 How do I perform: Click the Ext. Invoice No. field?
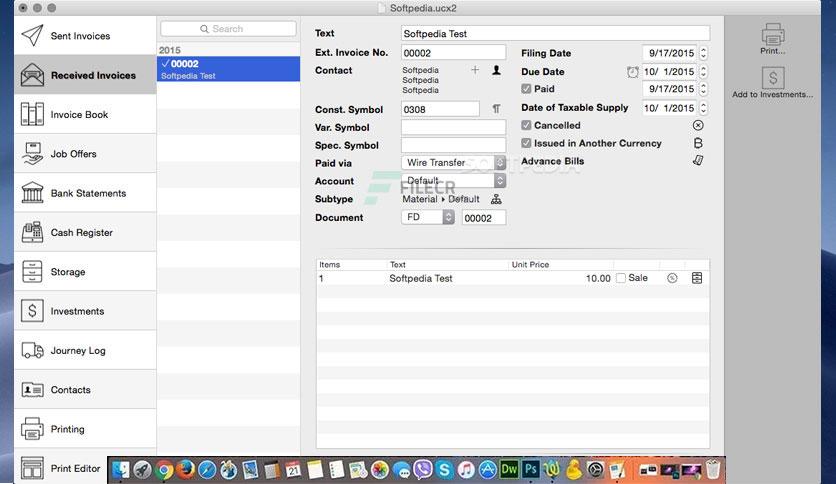tap(453, 53)
